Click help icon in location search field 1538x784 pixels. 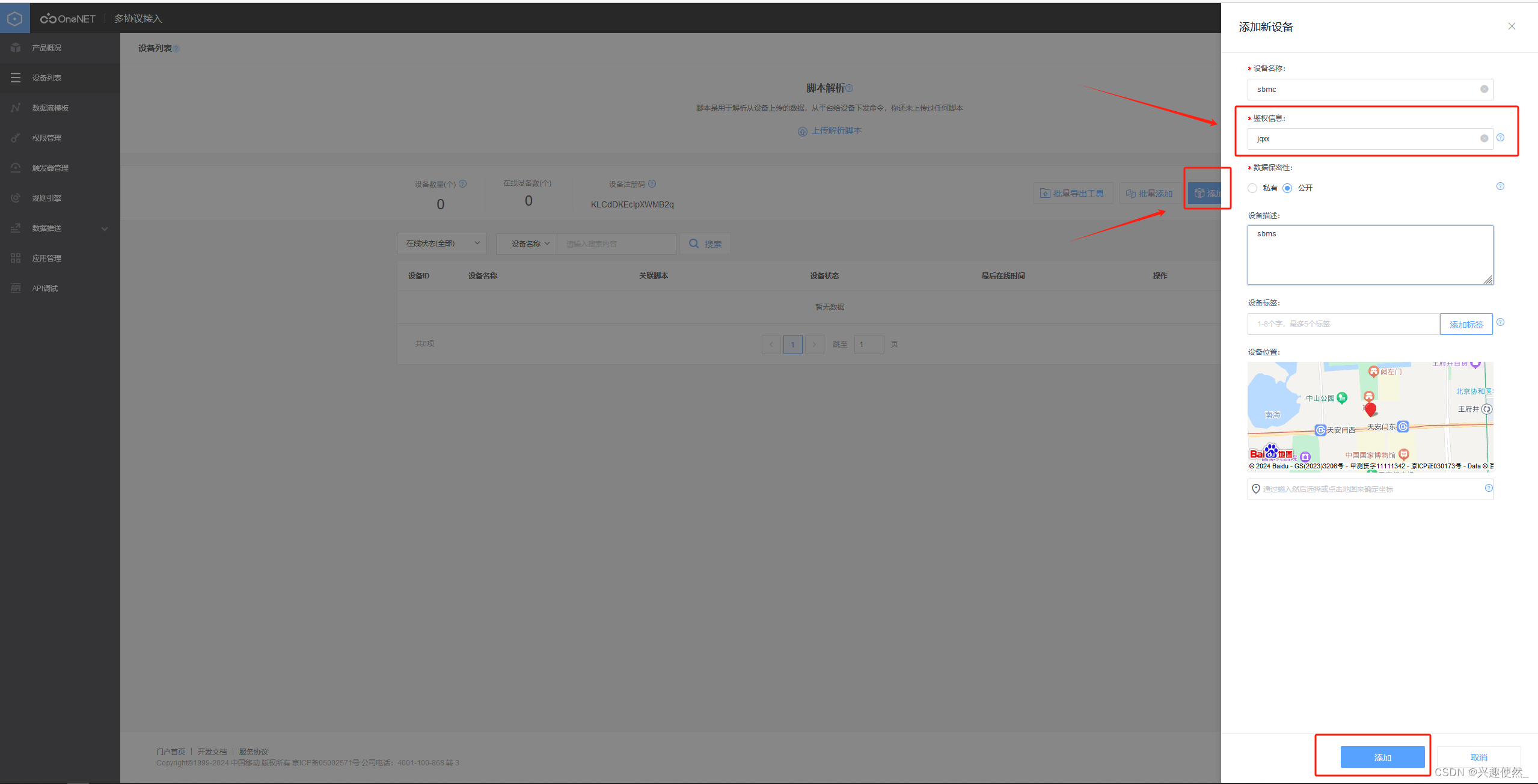(x=1488, y=488)
